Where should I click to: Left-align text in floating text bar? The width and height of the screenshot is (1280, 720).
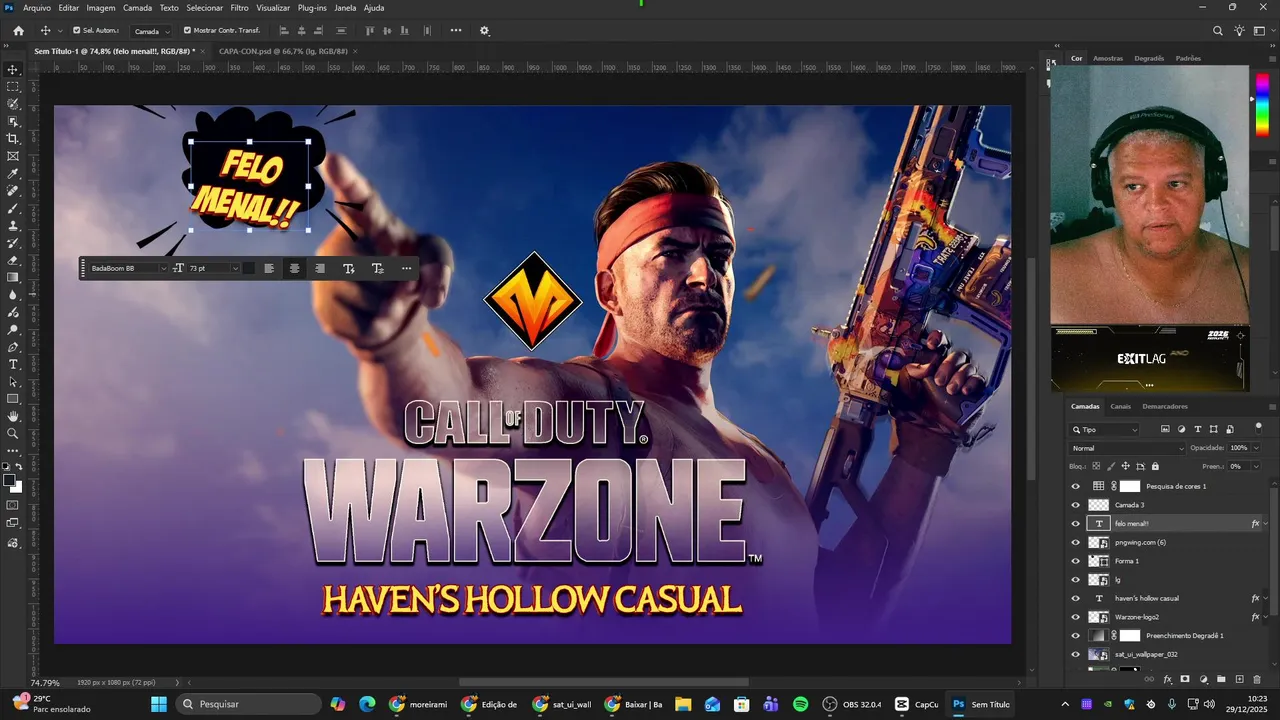[x=269, y=268]
